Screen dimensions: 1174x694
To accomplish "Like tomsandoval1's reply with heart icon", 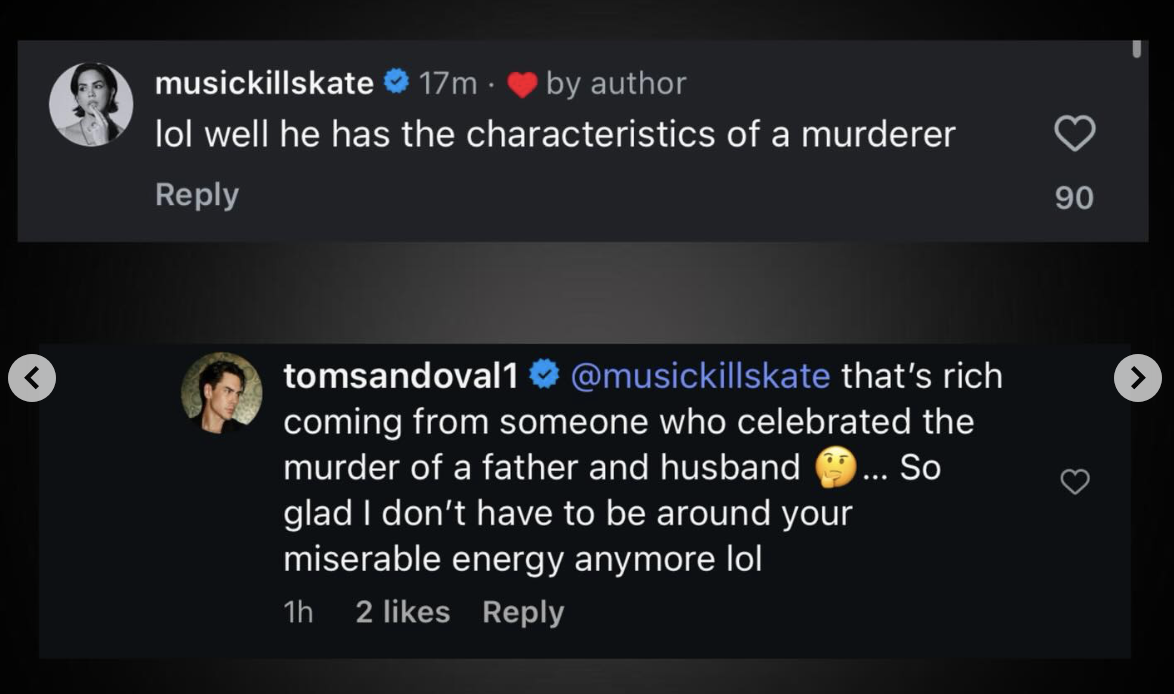I will point(1075,482).
